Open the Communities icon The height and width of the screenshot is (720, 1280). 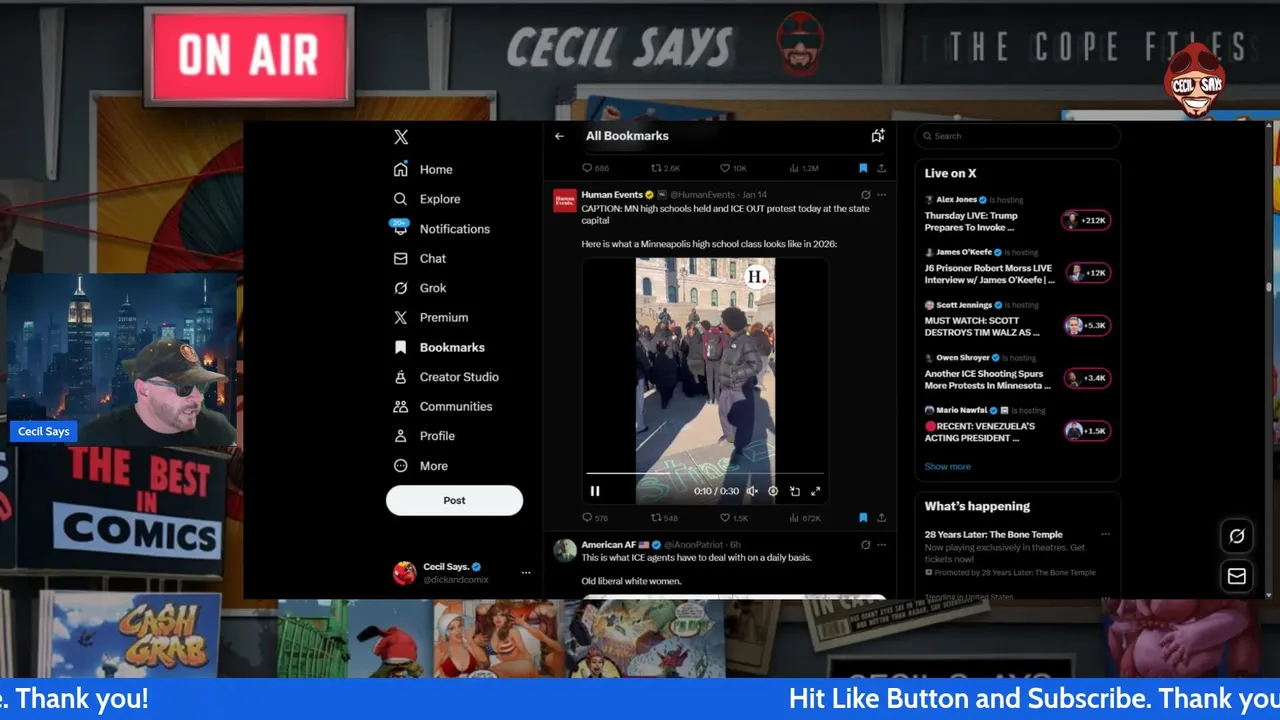pyautogui.click(x=401, y=406)
